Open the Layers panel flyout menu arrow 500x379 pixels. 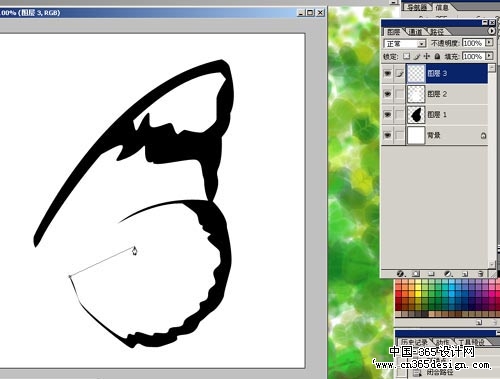pyautogui.click(x=491, y=31)
